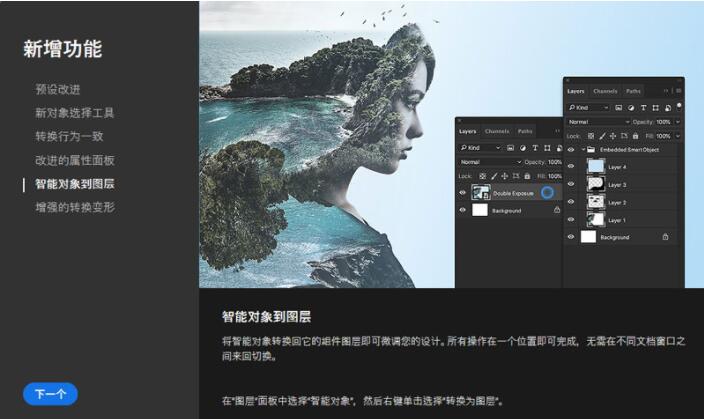Select the 'Layer 2' layer name
704x419 pixels.
tap(617, 203)
